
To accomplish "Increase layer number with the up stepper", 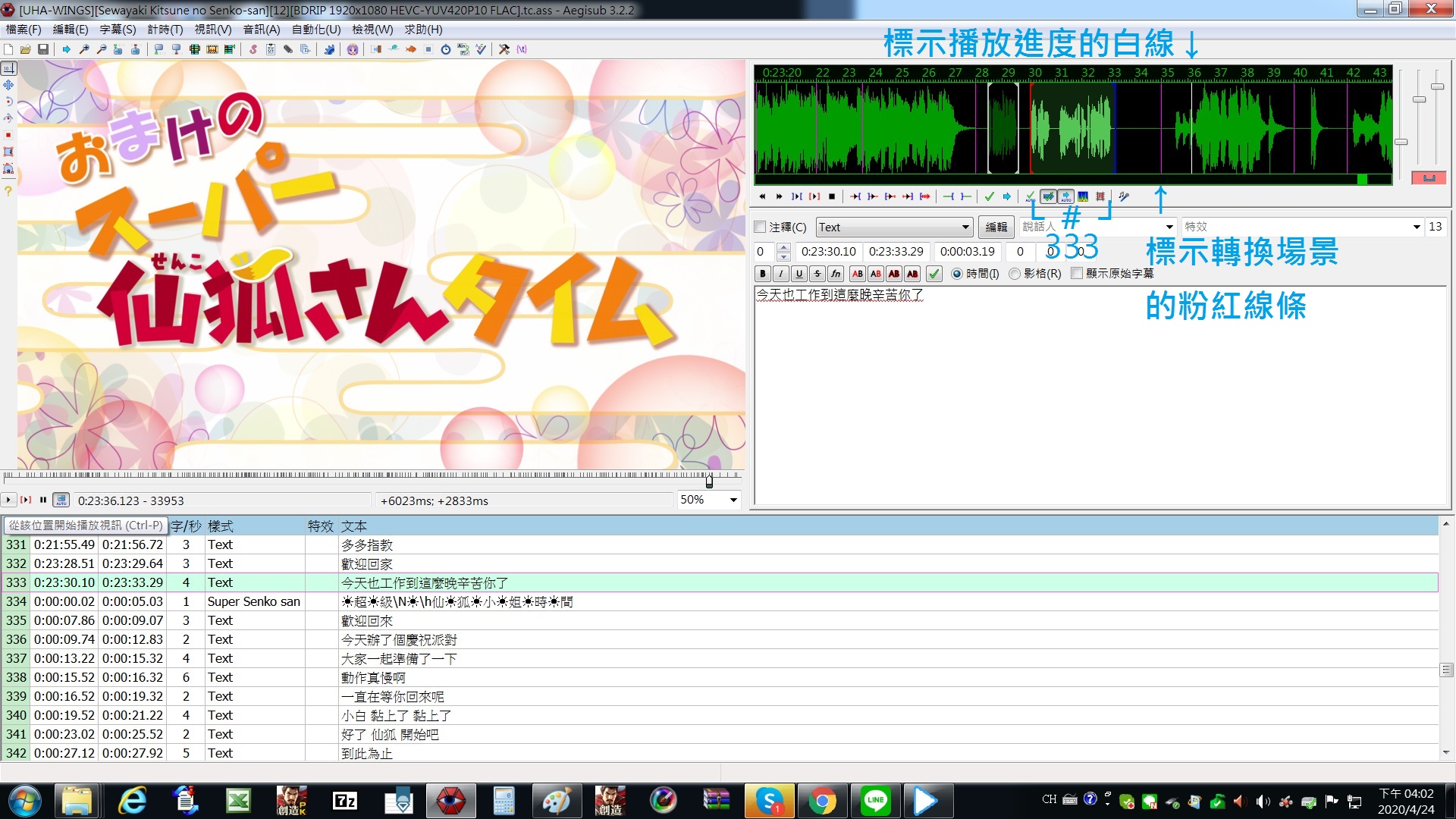I will coord(784,247).
